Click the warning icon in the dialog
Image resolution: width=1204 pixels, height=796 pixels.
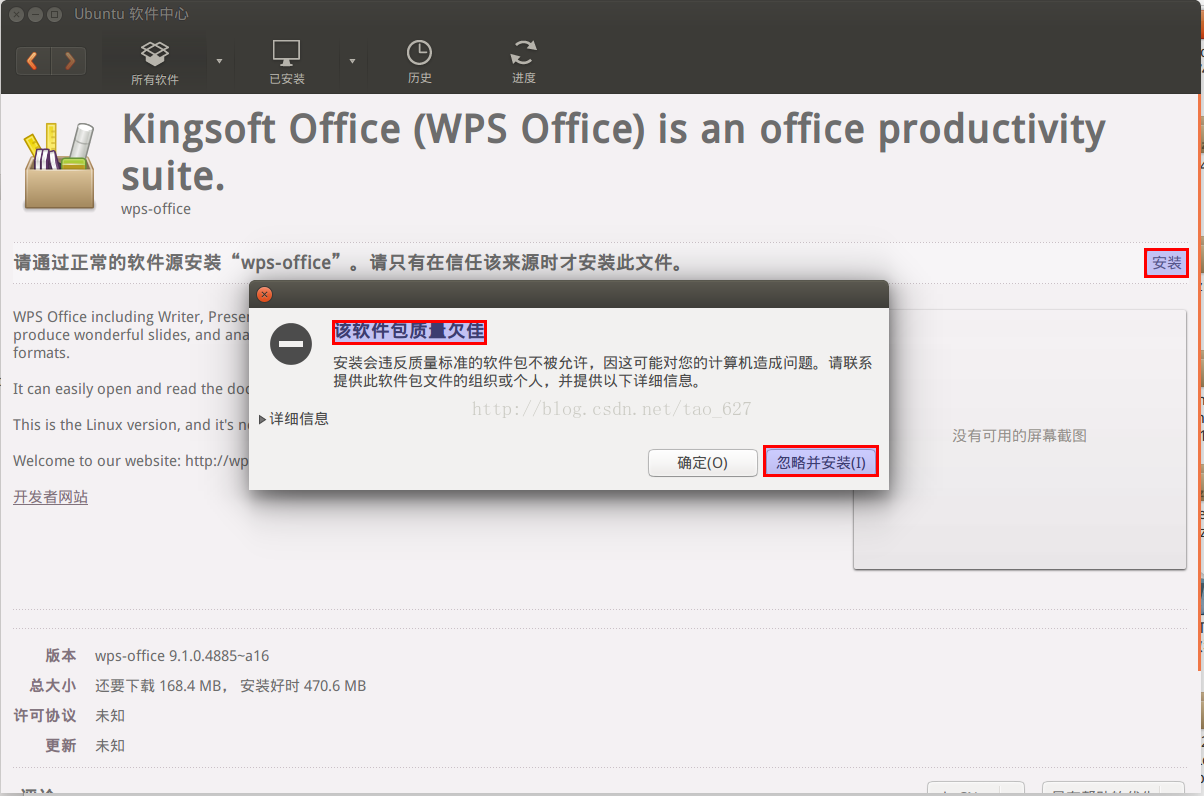291,344
